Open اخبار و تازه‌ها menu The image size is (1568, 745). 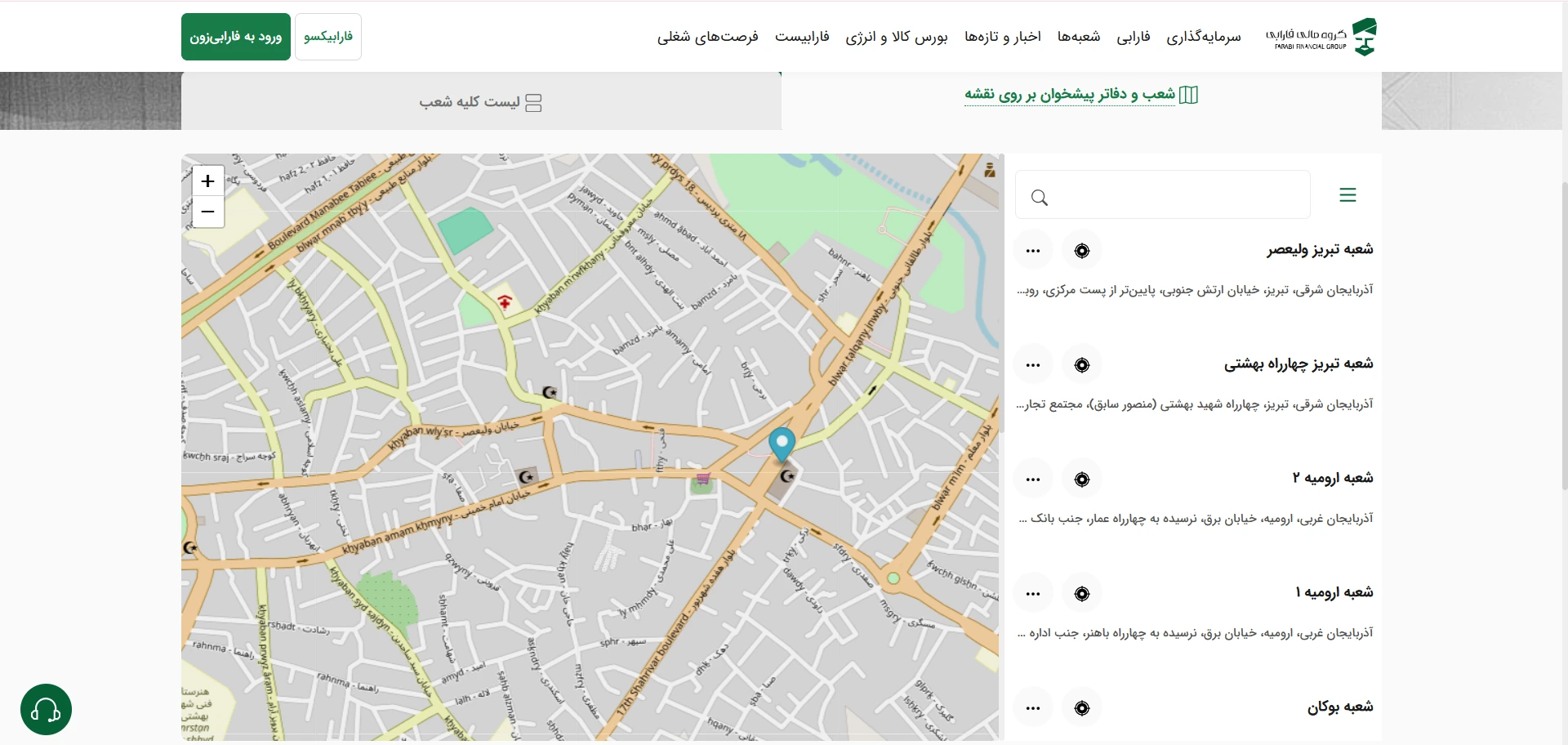click(1003, 37)
